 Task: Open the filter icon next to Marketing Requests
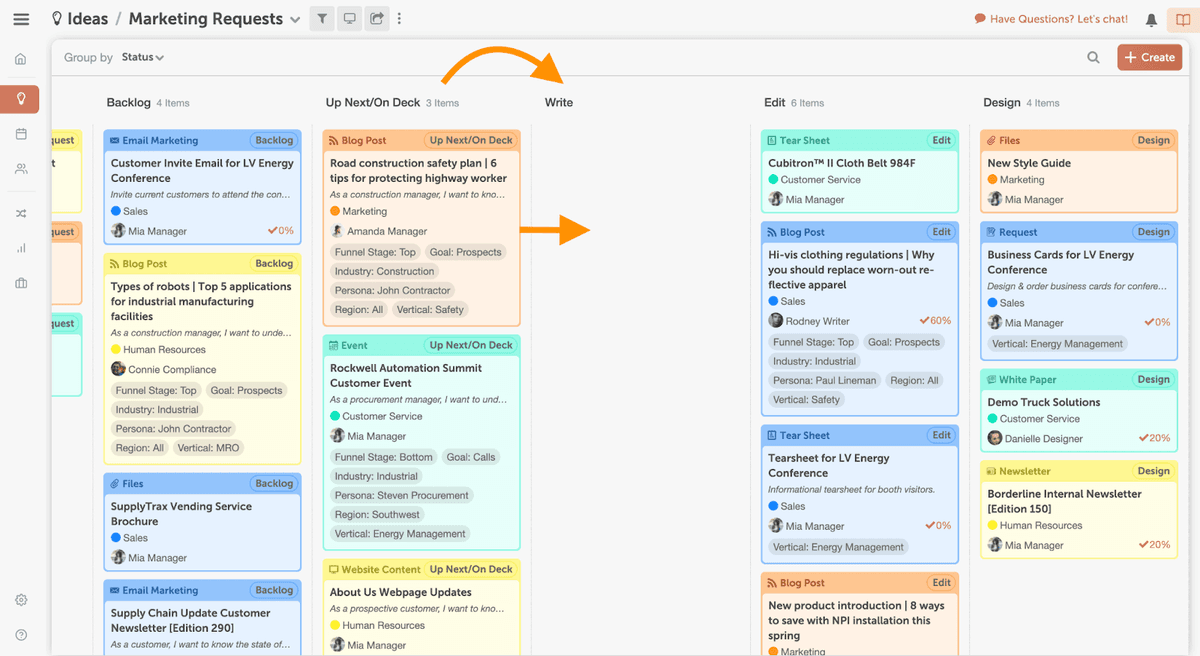click(321, 18)
